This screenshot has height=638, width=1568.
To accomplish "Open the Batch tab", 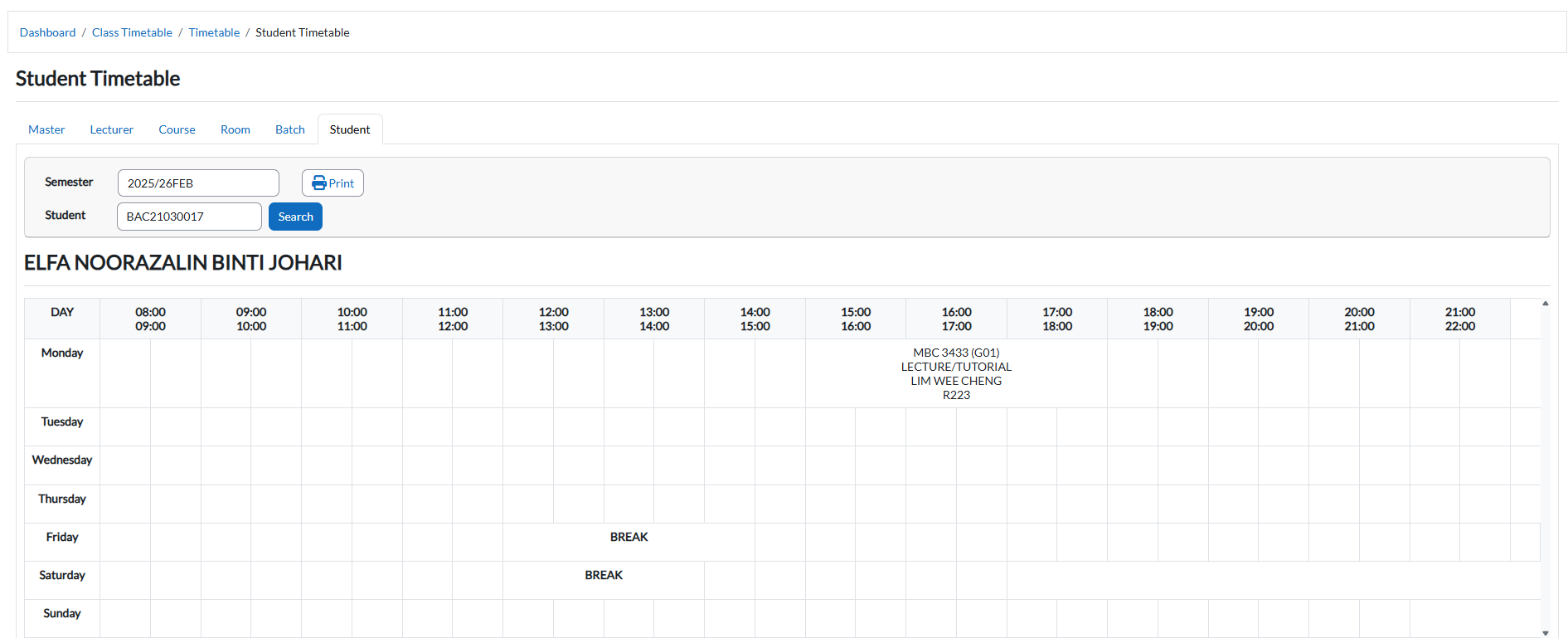I will pos(290,129).
